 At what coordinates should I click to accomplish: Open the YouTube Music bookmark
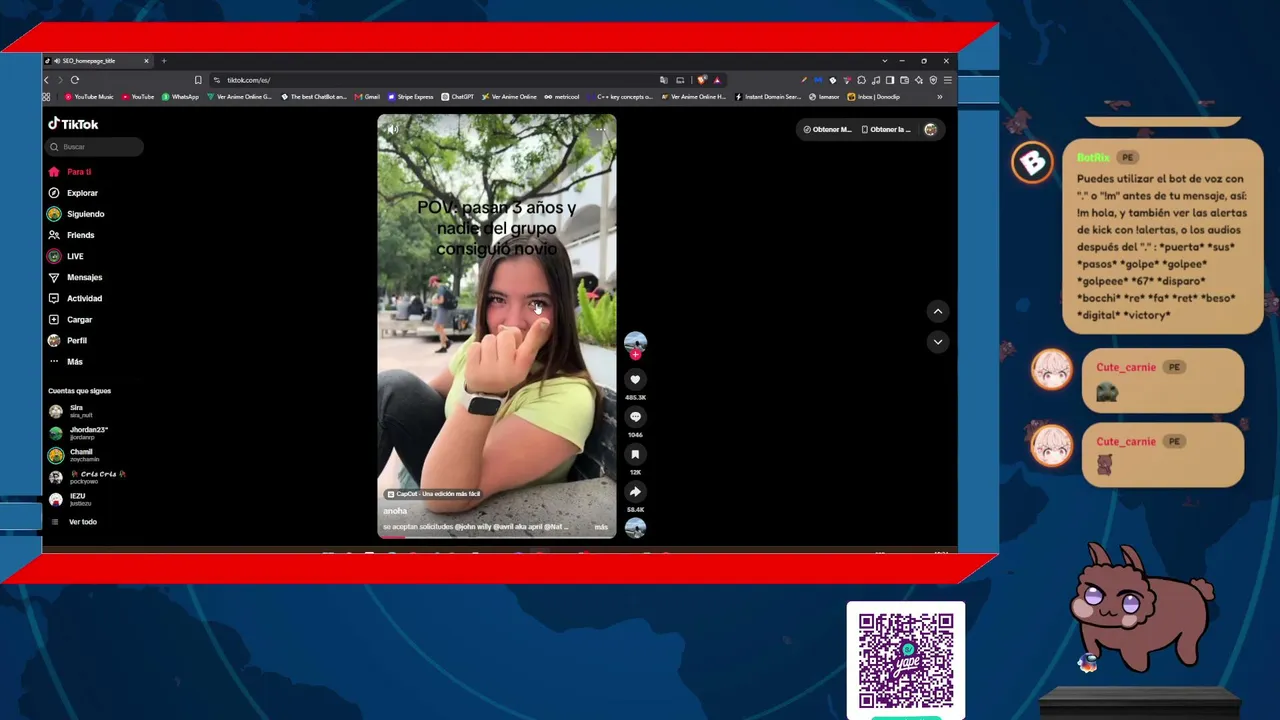[89, 97]
